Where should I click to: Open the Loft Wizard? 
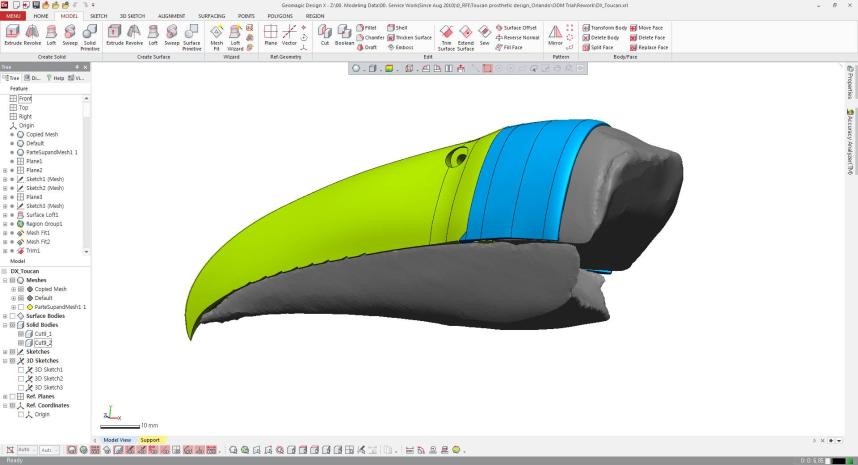(x=236, y=35)
